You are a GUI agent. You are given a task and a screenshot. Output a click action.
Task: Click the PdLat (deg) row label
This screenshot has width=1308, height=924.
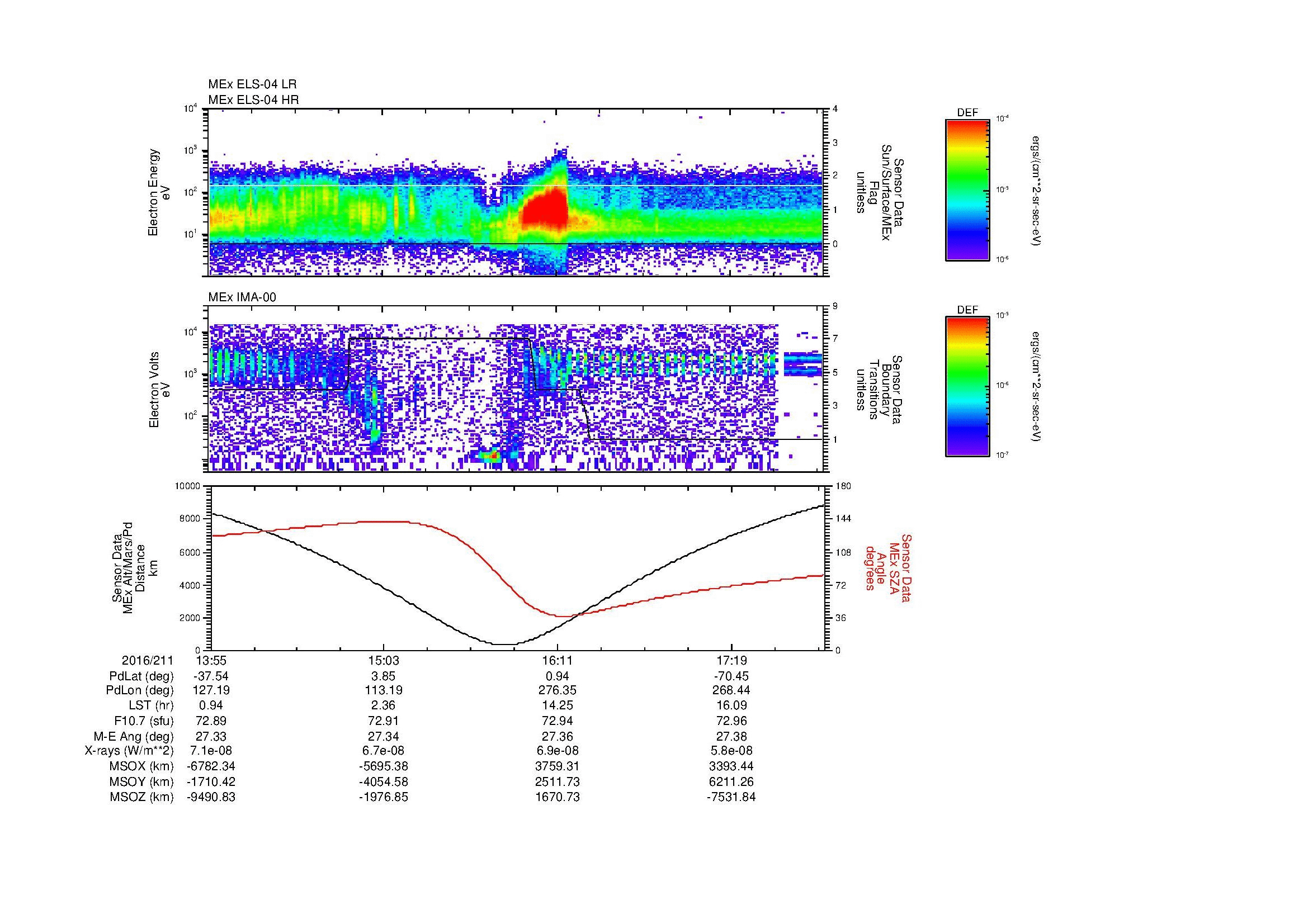point(141,676)
